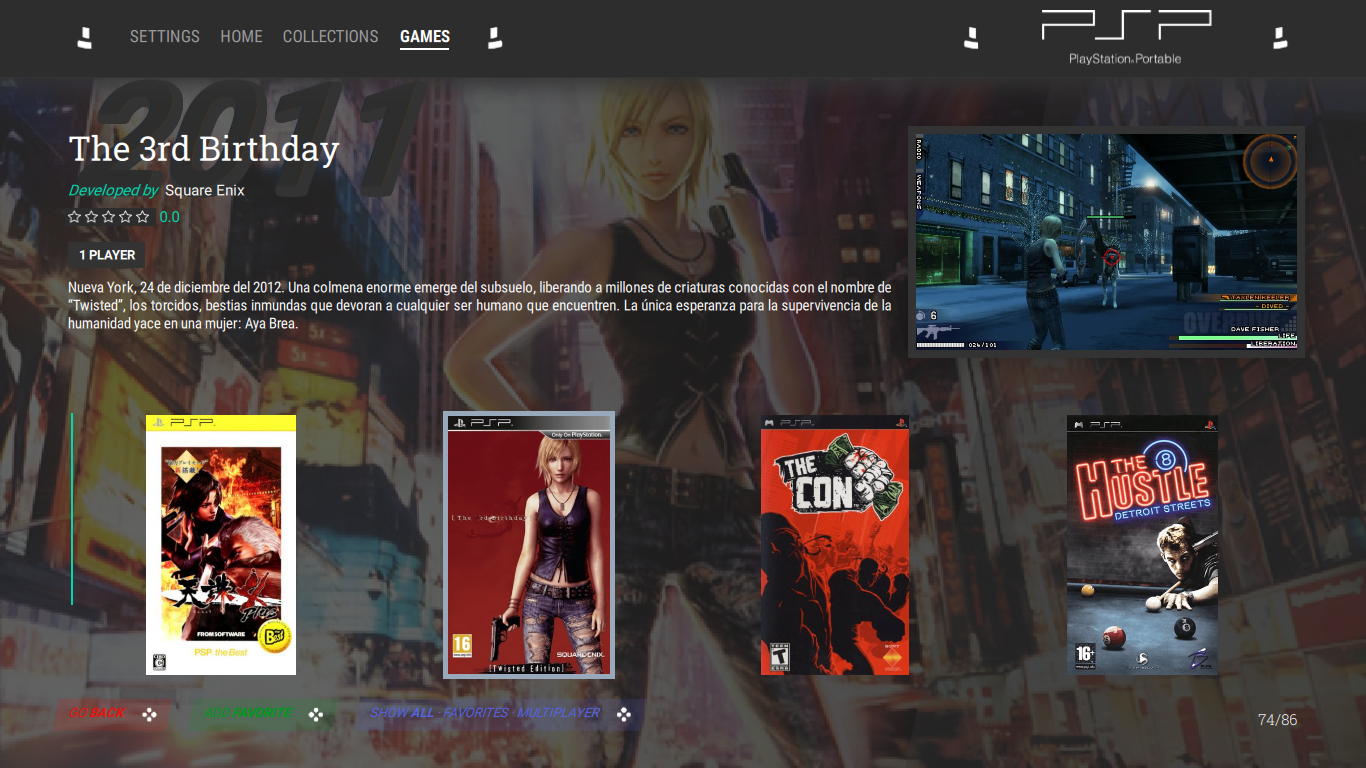The image size is (1366, 768).
Task: Open The 3rd Birthday gameplay screenshot
Action: [x=1106, y=241]
